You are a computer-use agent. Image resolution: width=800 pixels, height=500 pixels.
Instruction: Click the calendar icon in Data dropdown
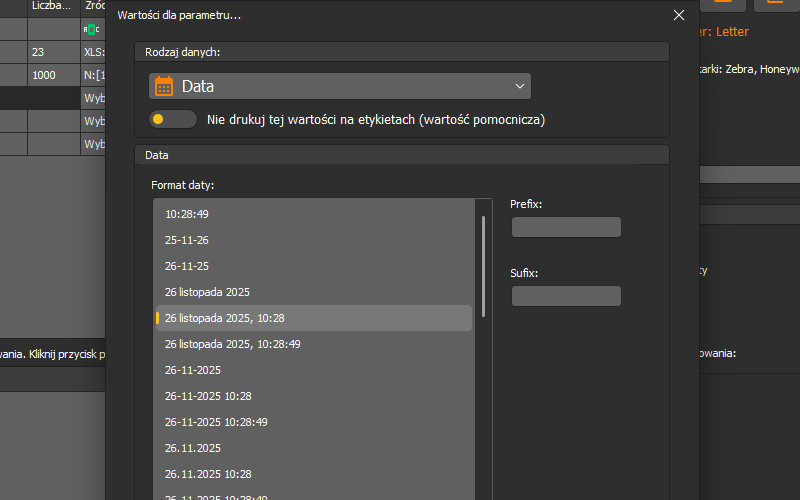(164, 86)
